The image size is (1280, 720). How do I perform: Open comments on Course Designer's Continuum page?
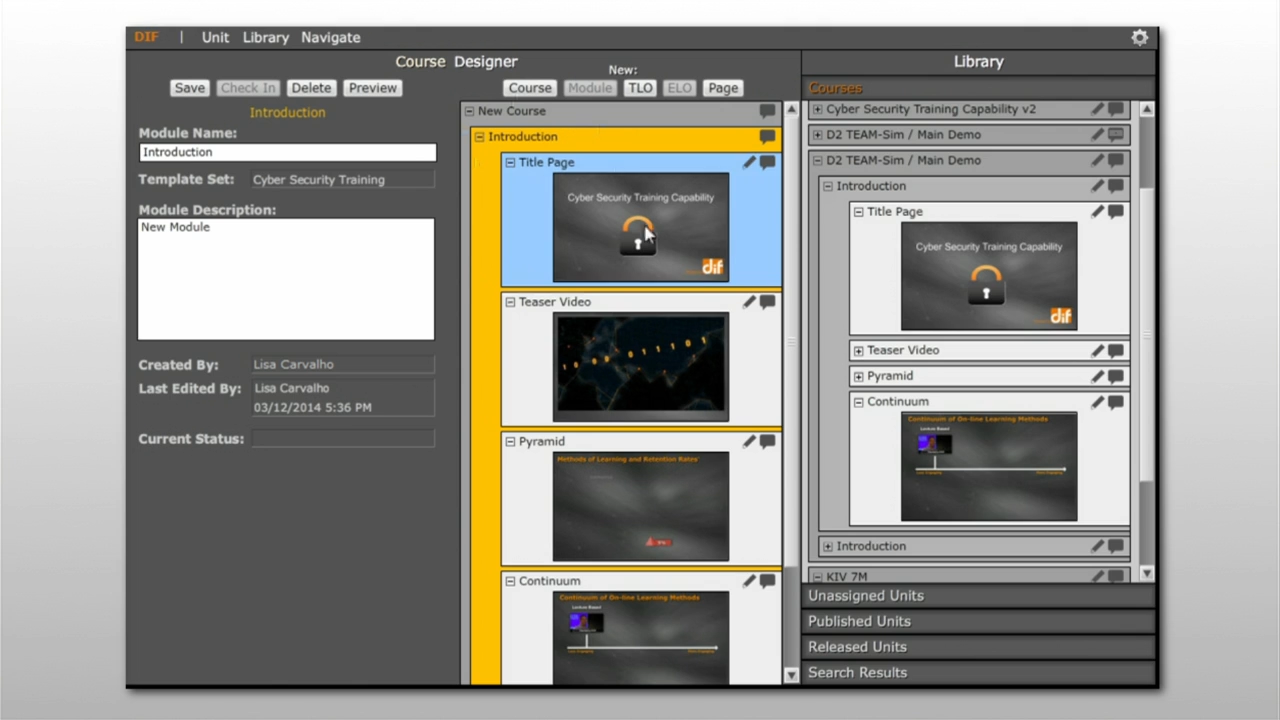pos(767,581)
